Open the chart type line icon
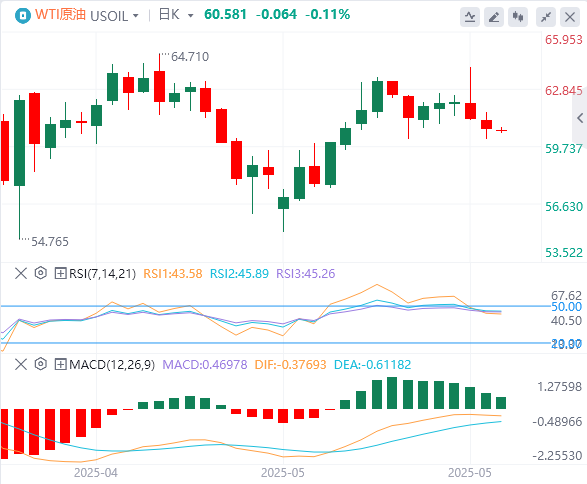 (x=470, y=17)
